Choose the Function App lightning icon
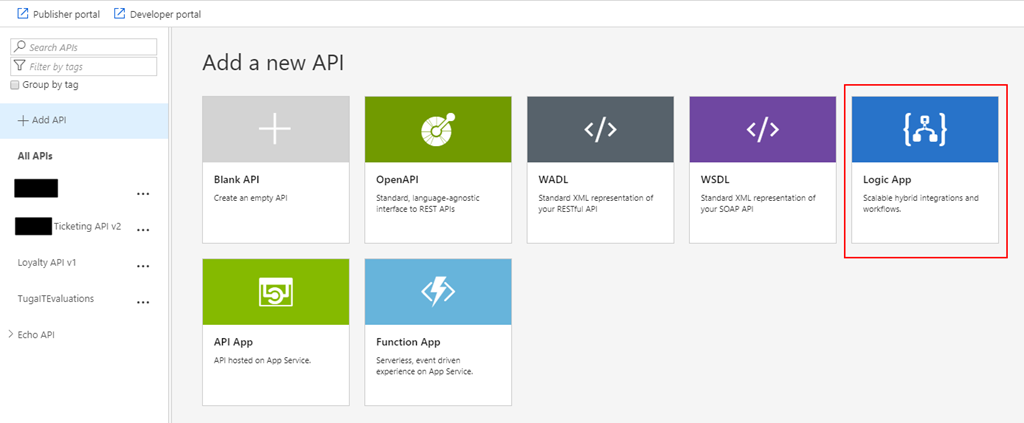The height and width of the screenshot is (423, 1024). pyautogui.click(x=437, y=292)
